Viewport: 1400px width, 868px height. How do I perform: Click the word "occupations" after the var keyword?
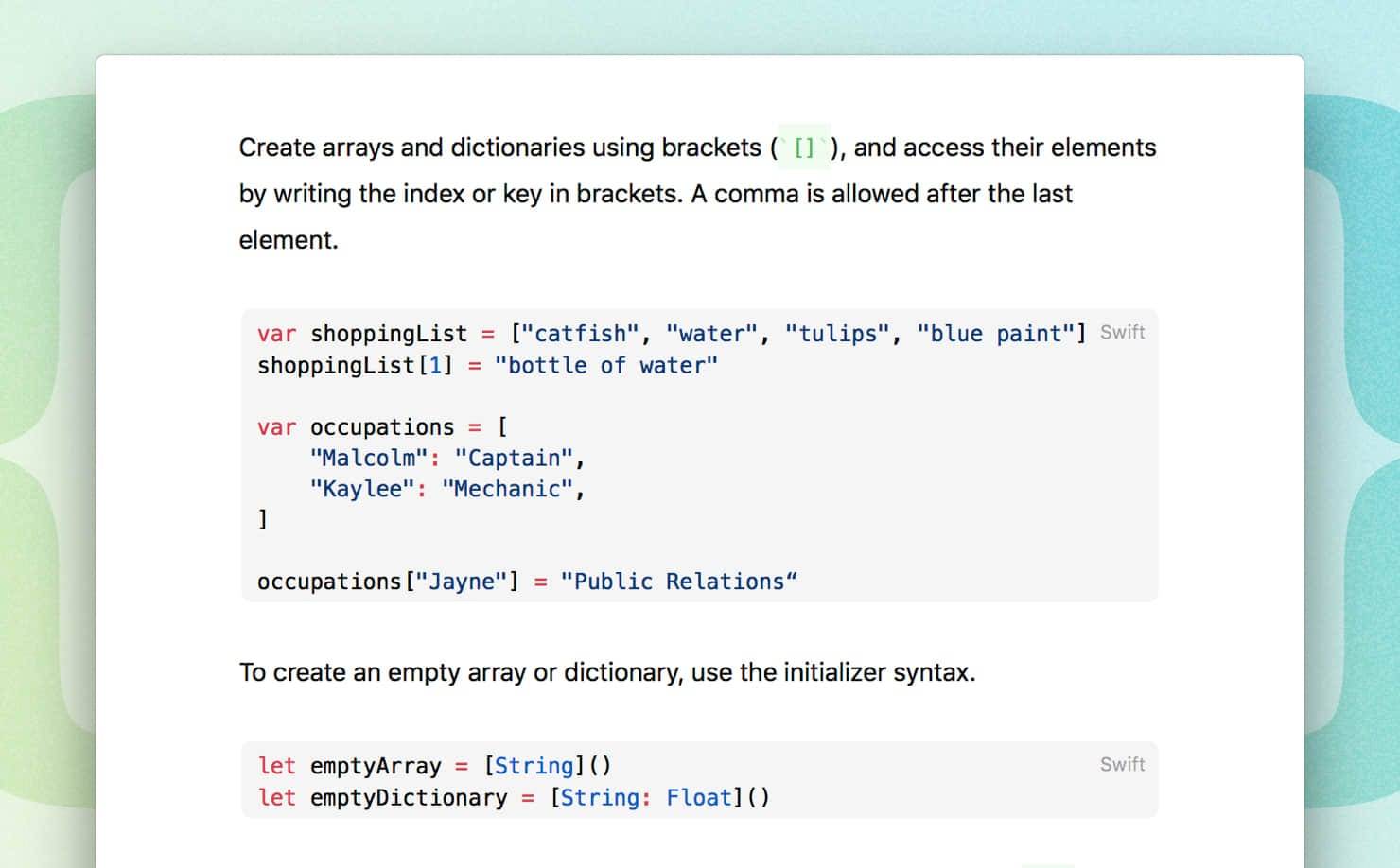(x=382, y=427)
